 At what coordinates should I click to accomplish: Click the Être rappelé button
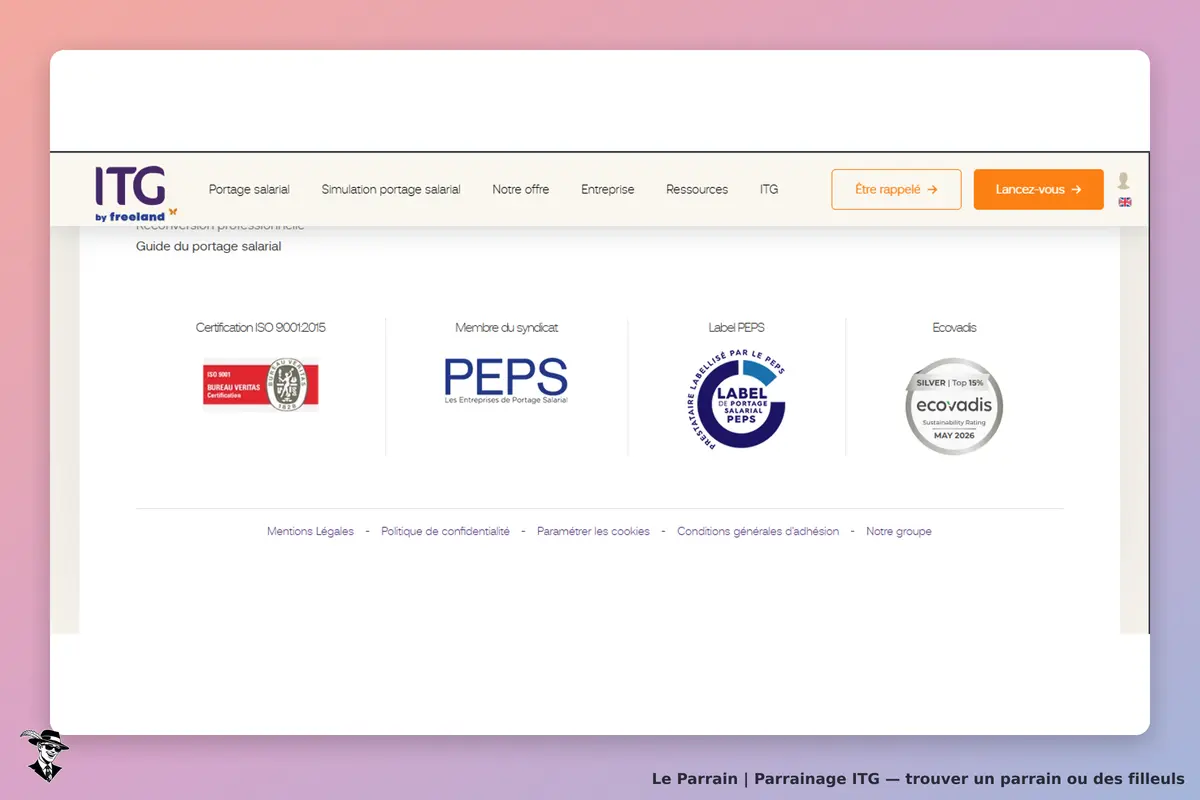tap(896, 189)
